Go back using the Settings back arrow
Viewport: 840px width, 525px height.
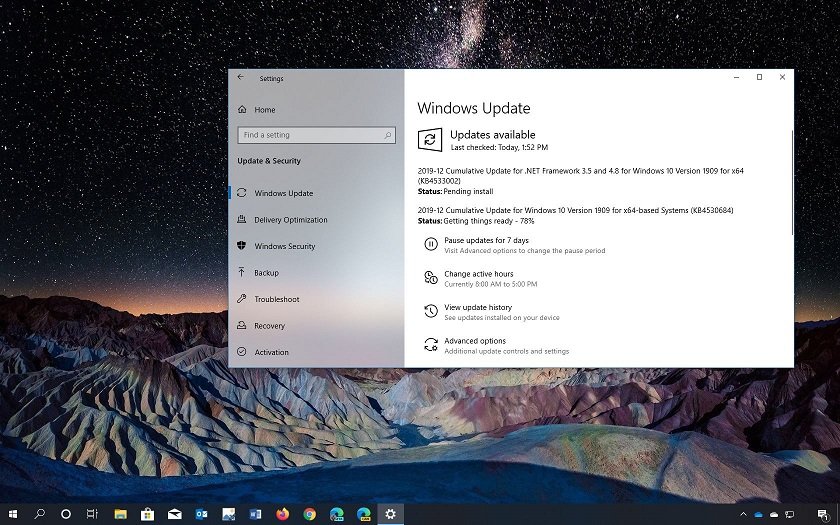[x=240, y=77]
